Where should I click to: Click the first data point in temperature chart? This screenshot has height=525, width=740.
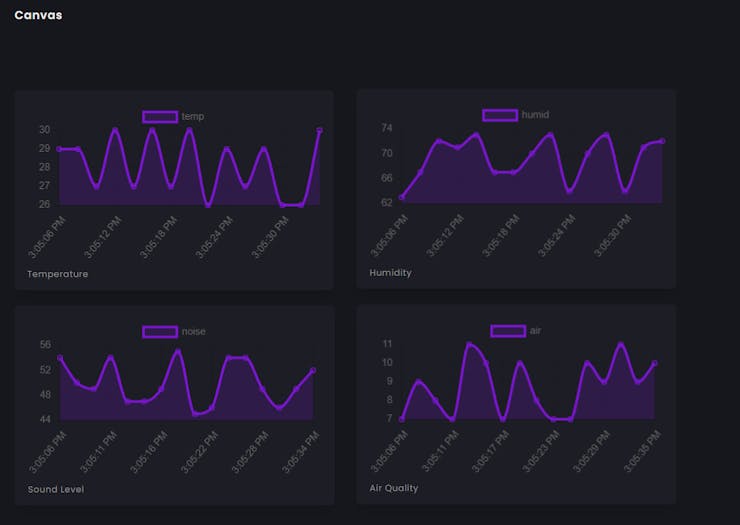click(x=59, y=149)
